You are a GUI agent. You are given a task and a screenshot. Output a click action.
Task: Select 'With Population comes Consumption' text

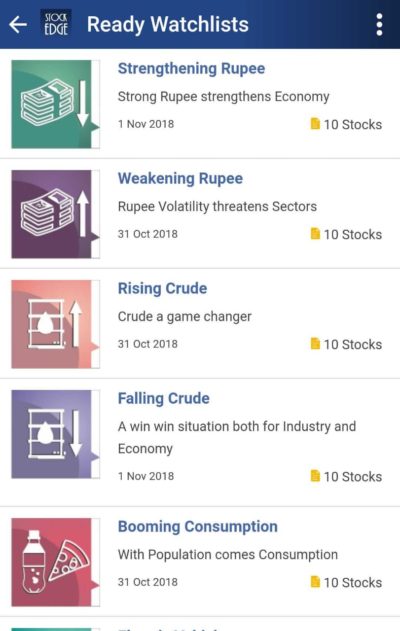[x=227, y=555]
